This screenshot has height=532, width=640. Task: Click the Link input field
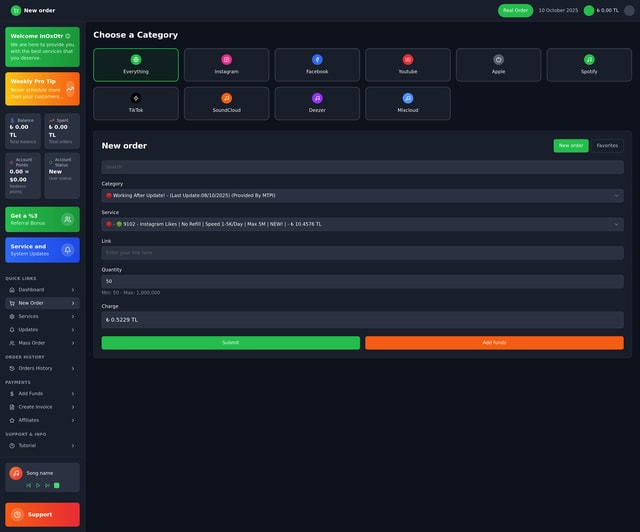(x=362, y=253)
